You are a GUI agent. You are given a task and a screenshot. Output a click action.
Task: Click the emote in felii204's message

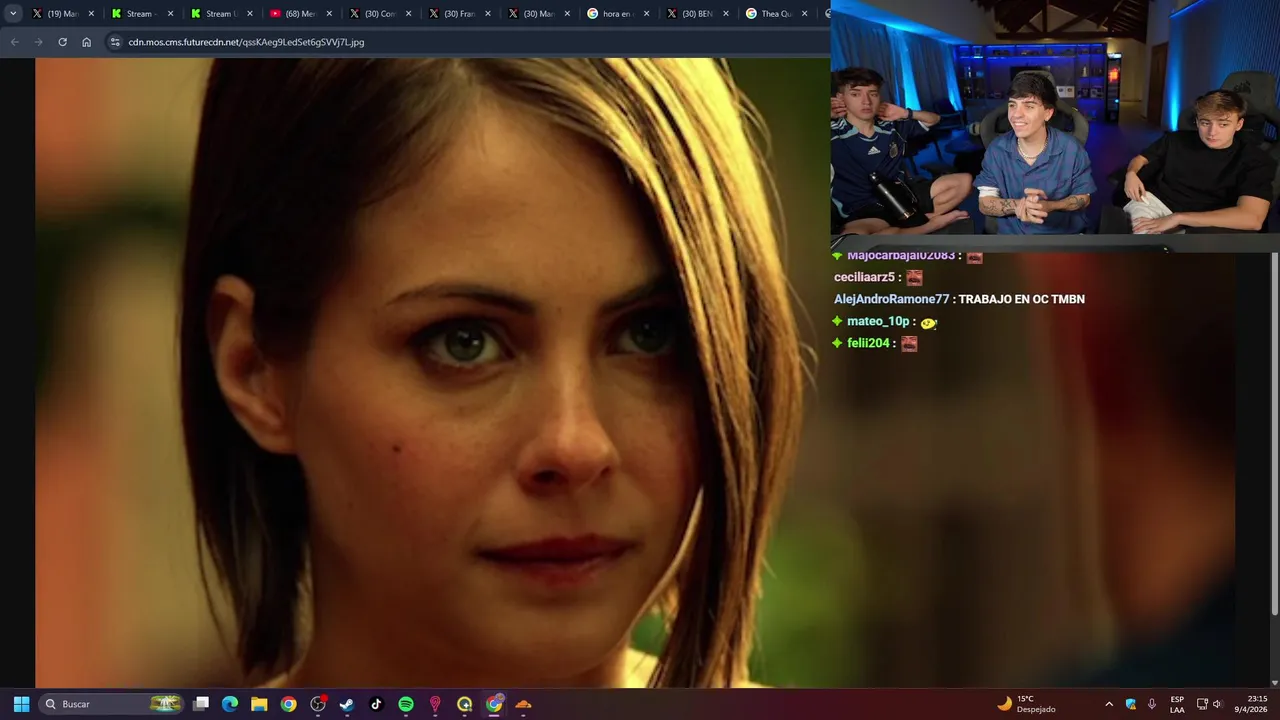pos(909,343)
